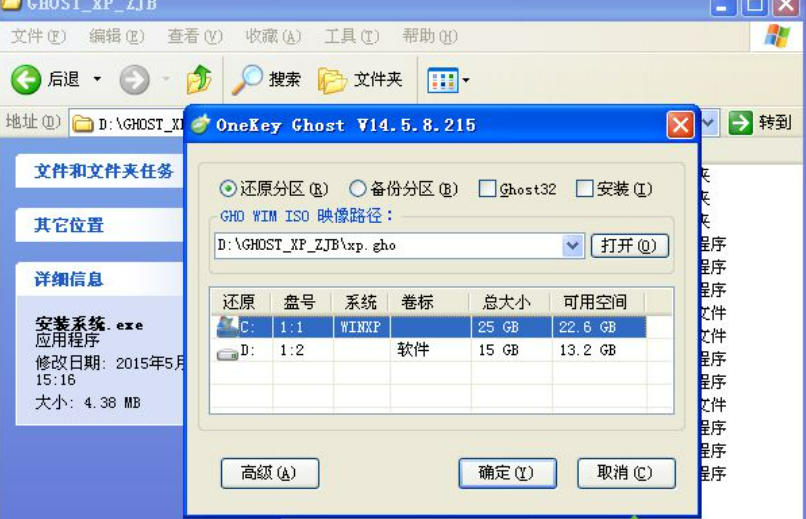Screen dimensions: 806x519
Task: Close the OneKey Ghost dialog
Action: coord(680,125)
